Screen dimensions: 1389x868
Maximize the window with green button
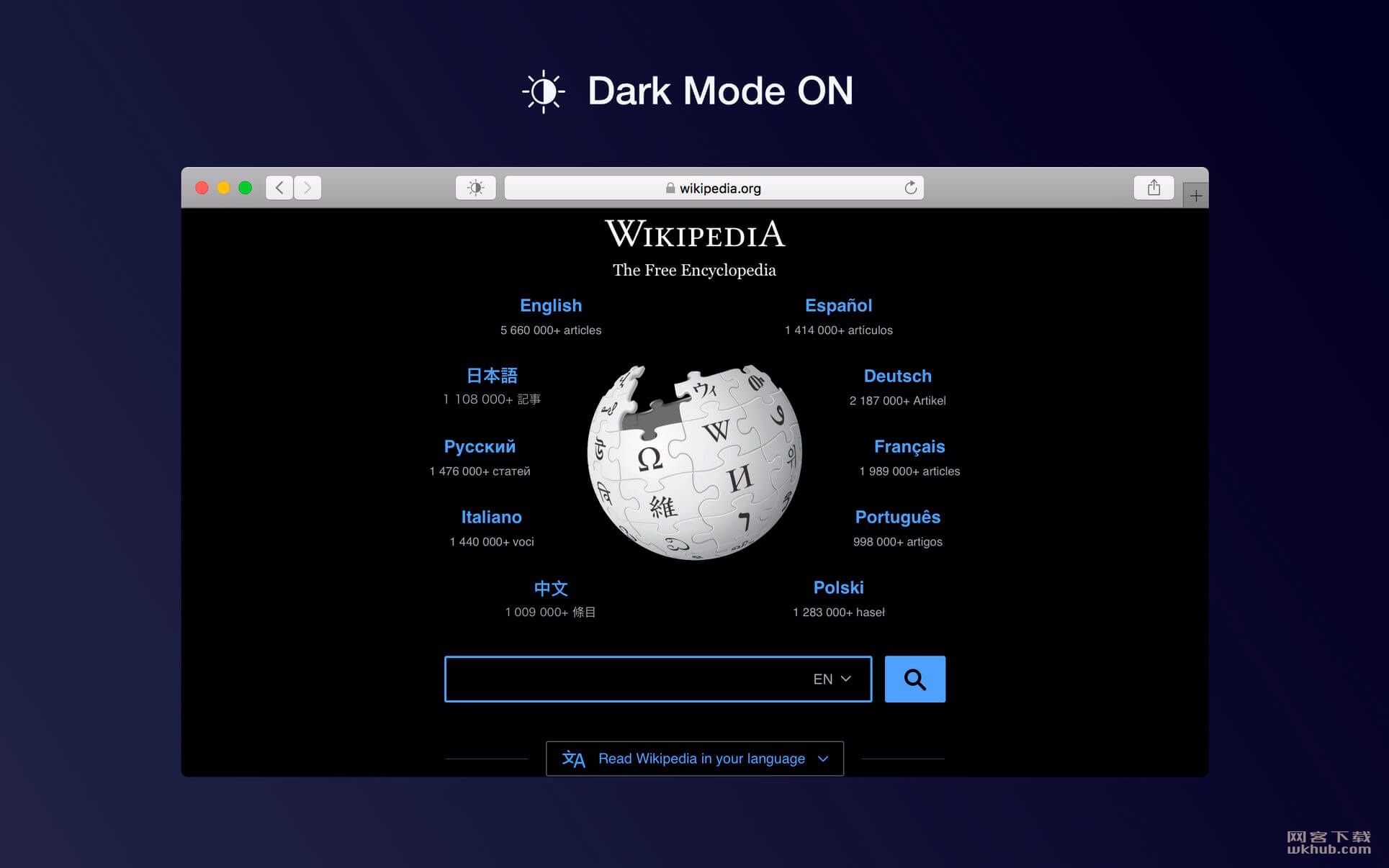[x=245, y=188]
